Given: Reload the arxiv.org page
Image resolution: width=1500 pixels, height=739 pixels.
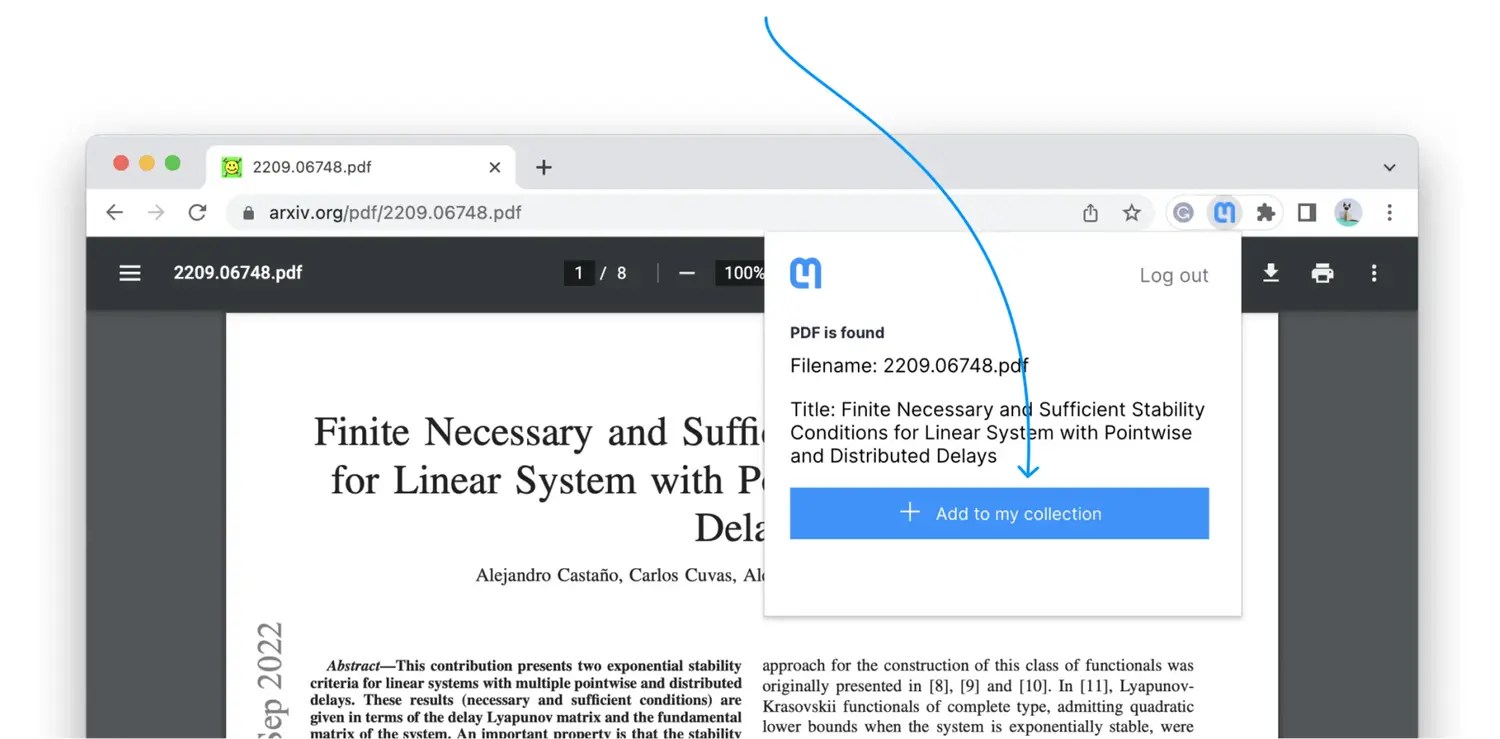Looking at the screenshot, I should [x=197, y=212].
